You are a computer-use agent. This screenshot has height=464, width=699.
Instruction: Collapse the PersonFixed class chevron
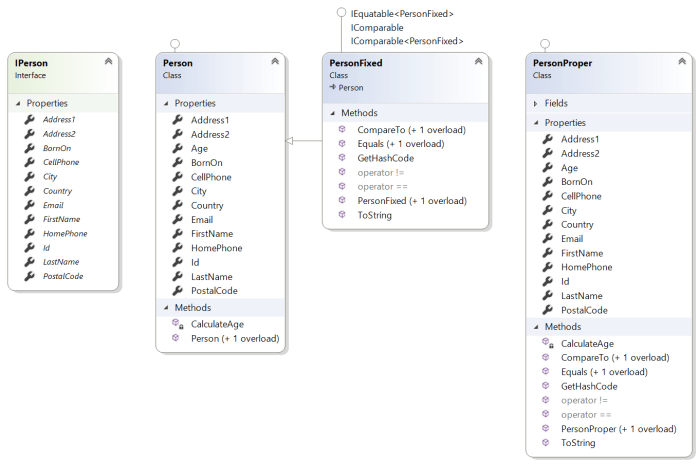coord(478,62)
